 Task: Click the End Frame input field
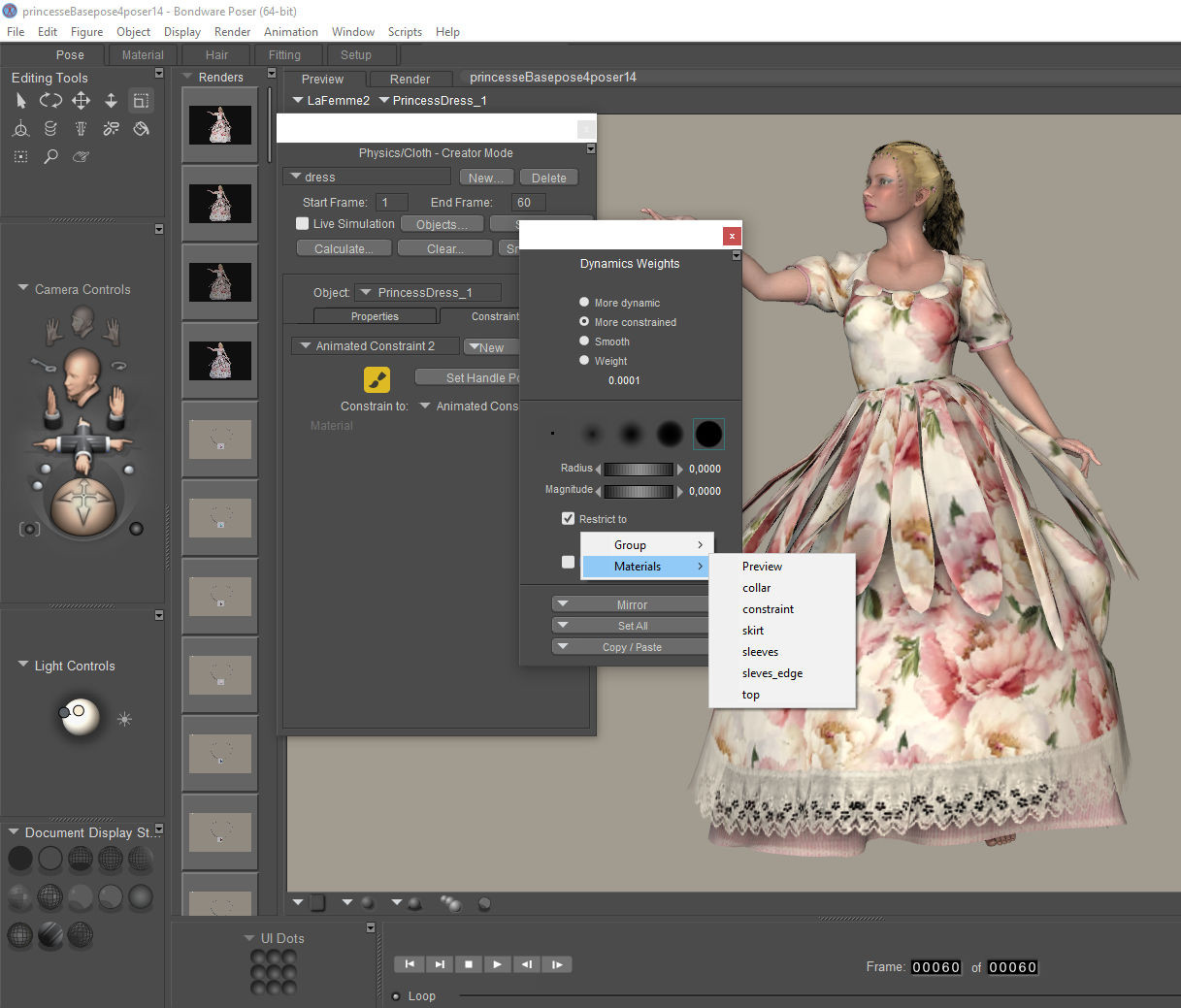point(528,202)
